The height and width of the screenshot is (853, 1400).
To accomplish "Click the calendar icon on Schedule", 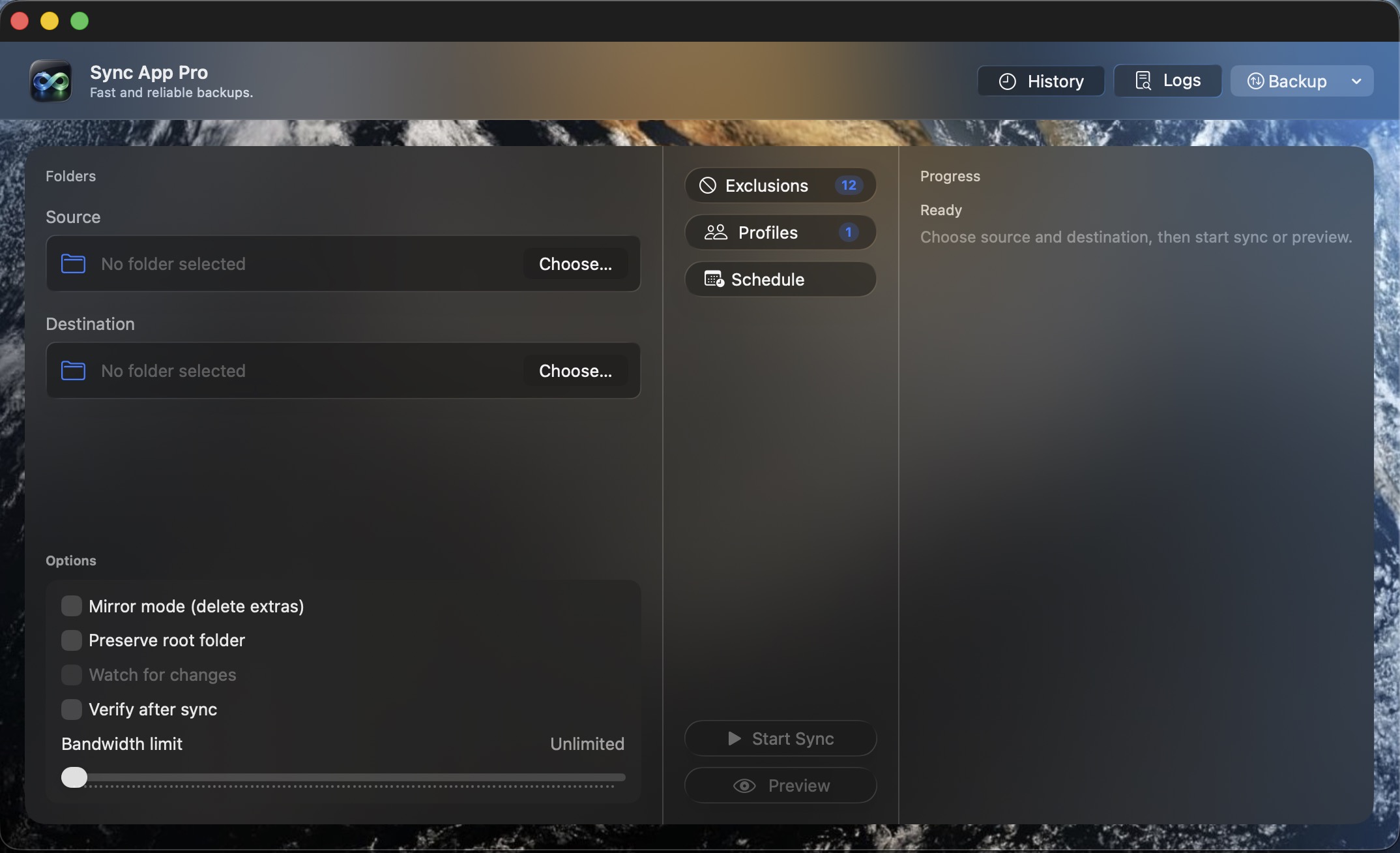I will tap(714, 280).
